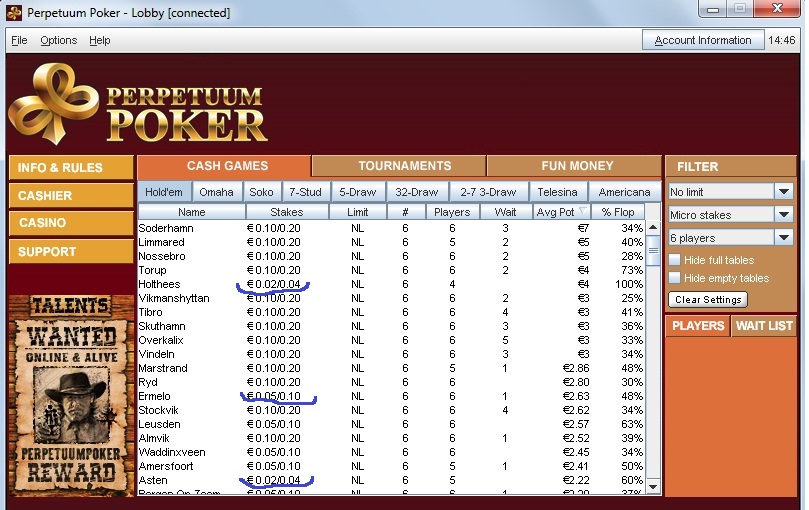Sort tables by Wait column header

[506, 212]
